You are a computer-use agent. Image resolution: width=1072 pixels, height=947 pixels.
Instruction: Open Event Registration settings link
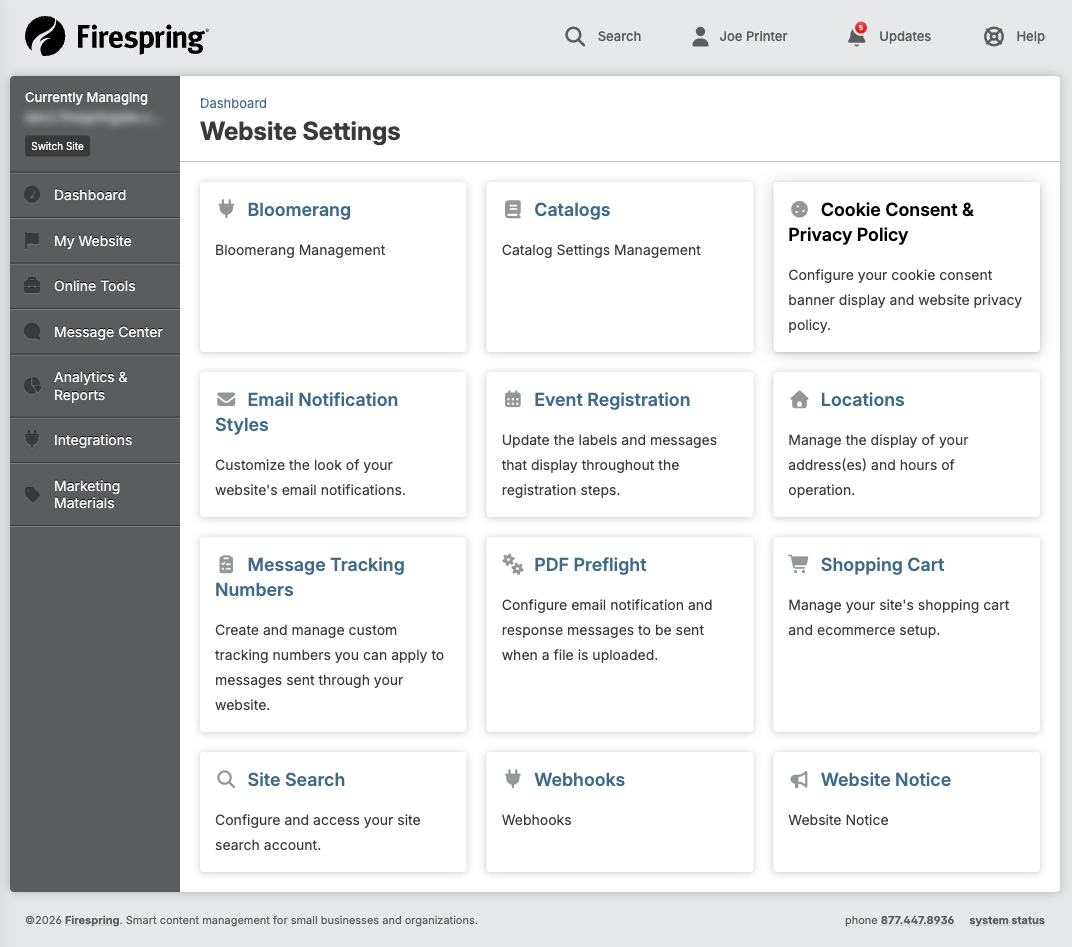coord(612,399)
